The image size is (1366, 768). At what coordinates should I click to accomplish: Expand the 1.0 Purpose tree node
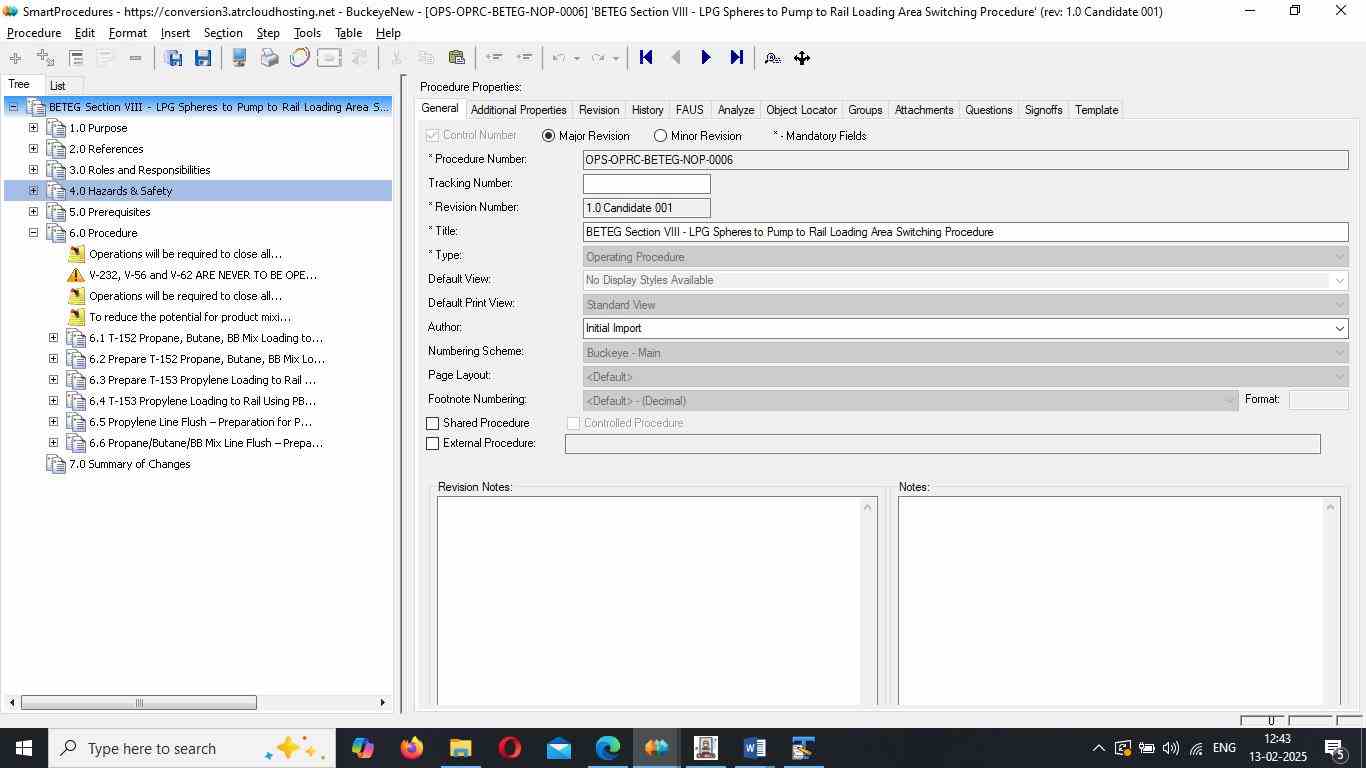coord(33,128)
